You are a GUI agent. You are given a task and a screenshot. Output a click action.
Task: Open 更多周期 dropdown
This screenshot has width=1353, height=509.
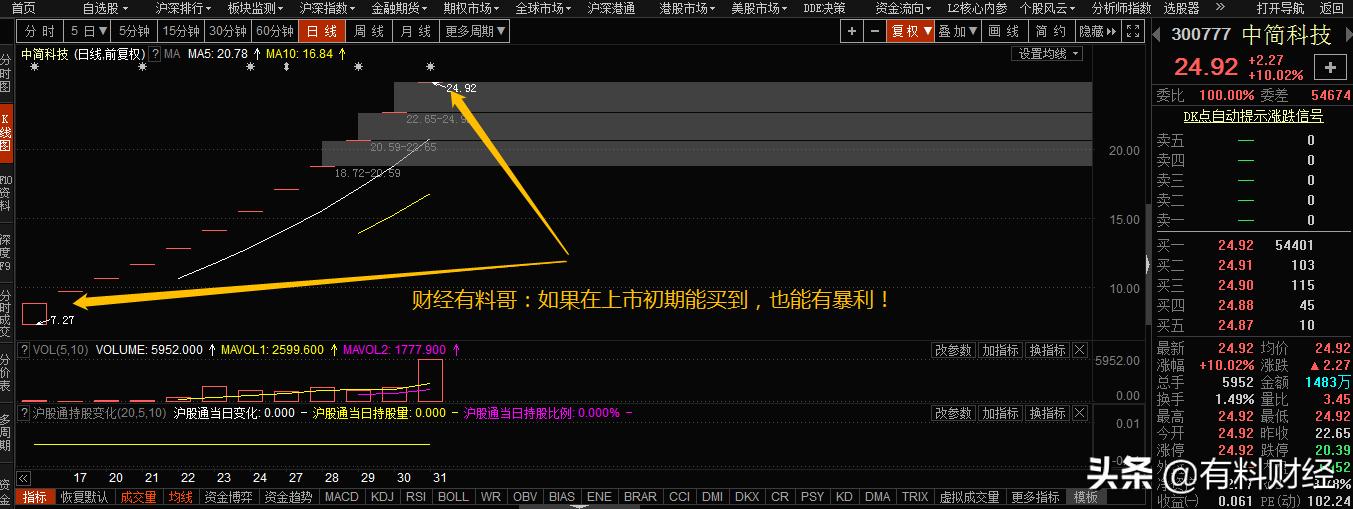[x=475, y=31]
